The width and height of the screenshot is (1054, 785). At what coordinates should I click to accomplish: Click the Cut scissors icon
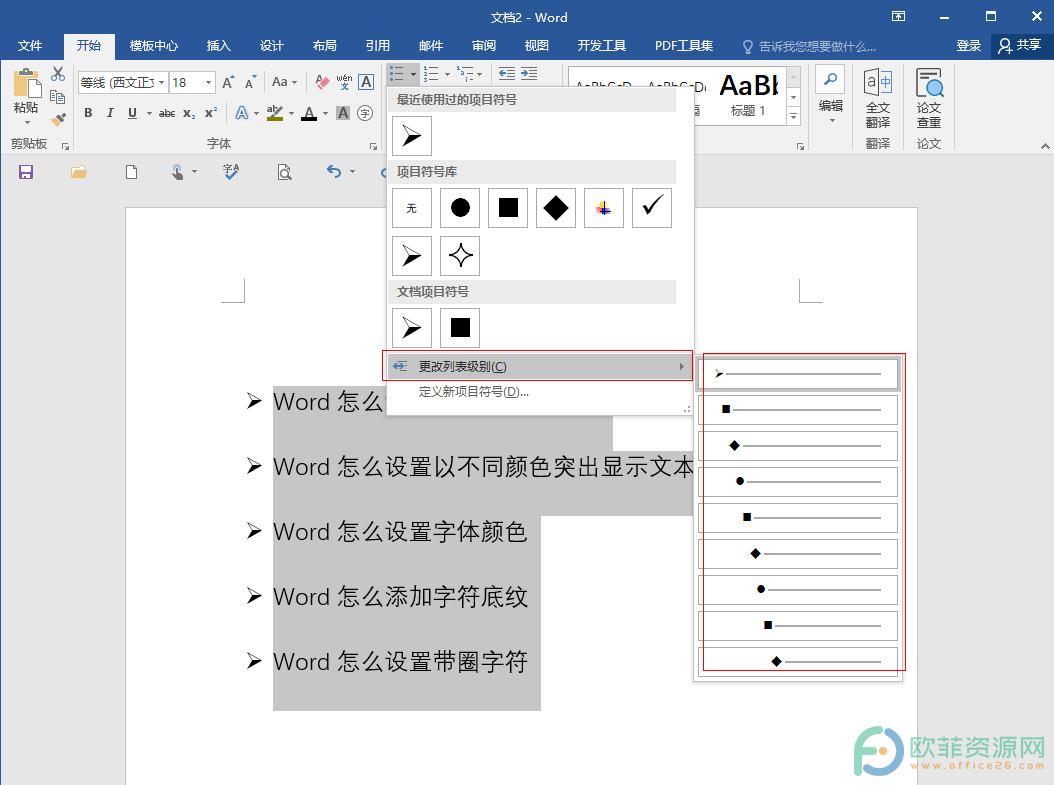coord(58,74)
